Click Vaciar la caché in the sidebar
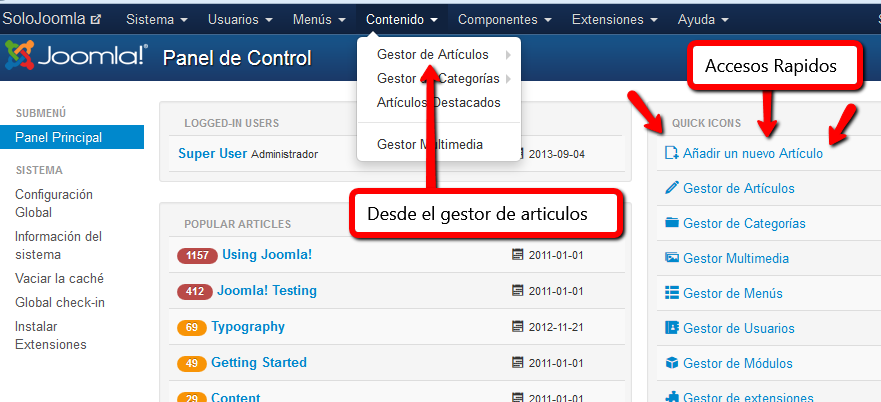Viewport: 881px width, 402px height. (x=59, y=279)
